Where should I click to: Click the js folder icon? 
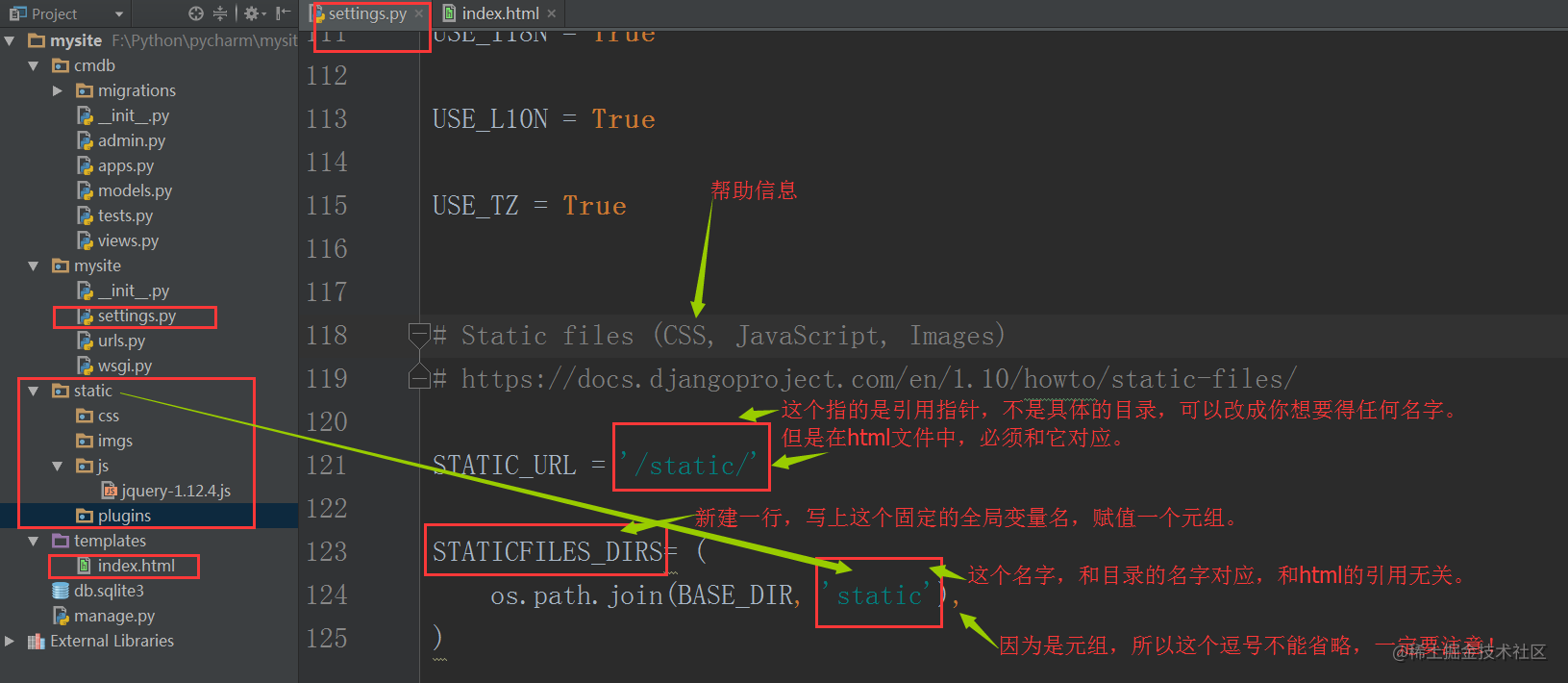coord(85,466)
